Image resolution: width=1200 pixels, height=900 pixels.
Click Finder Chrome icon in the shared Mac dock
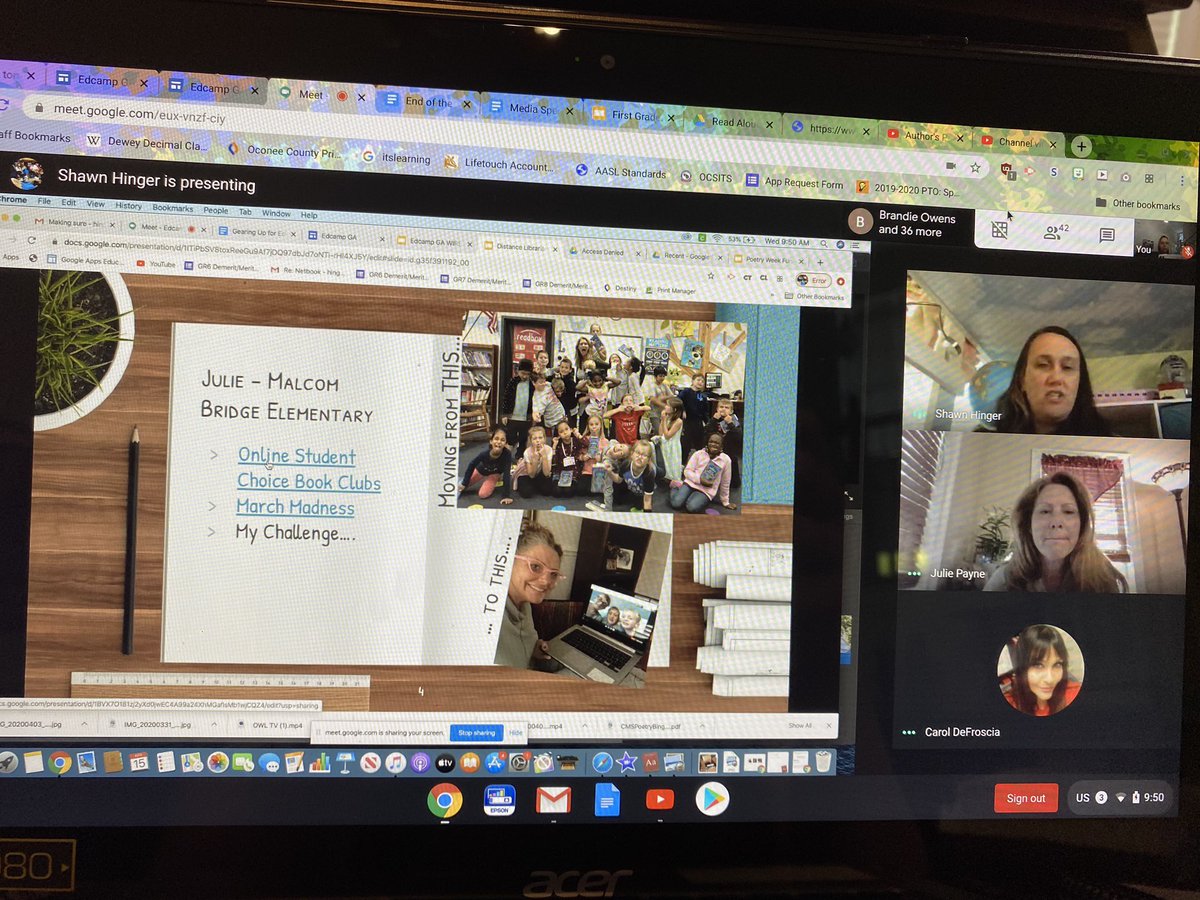[59, 762]
